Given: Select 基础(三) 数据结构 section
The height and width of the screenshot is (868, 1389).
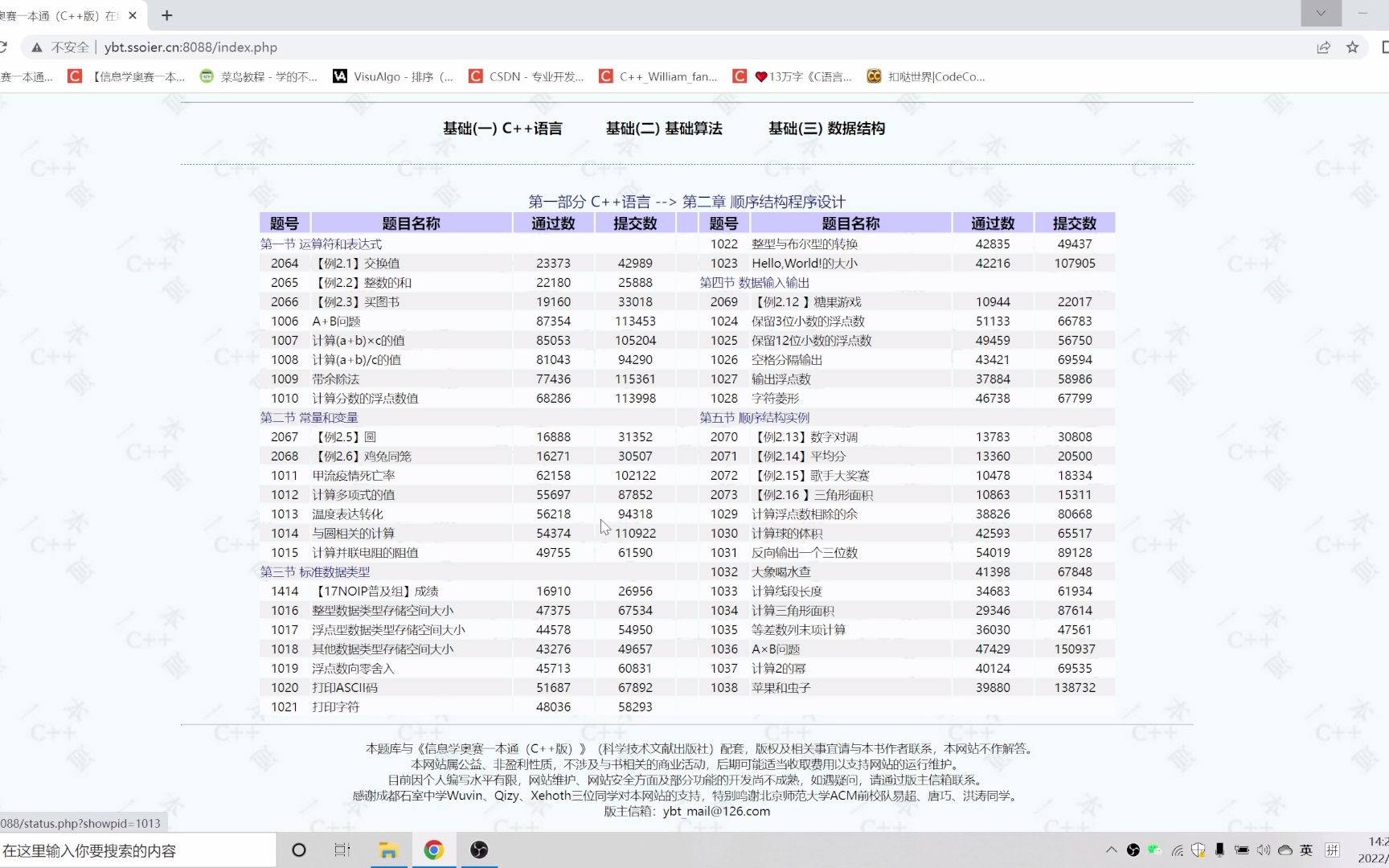Looking at the screenshot, I should tap(826, 129).
